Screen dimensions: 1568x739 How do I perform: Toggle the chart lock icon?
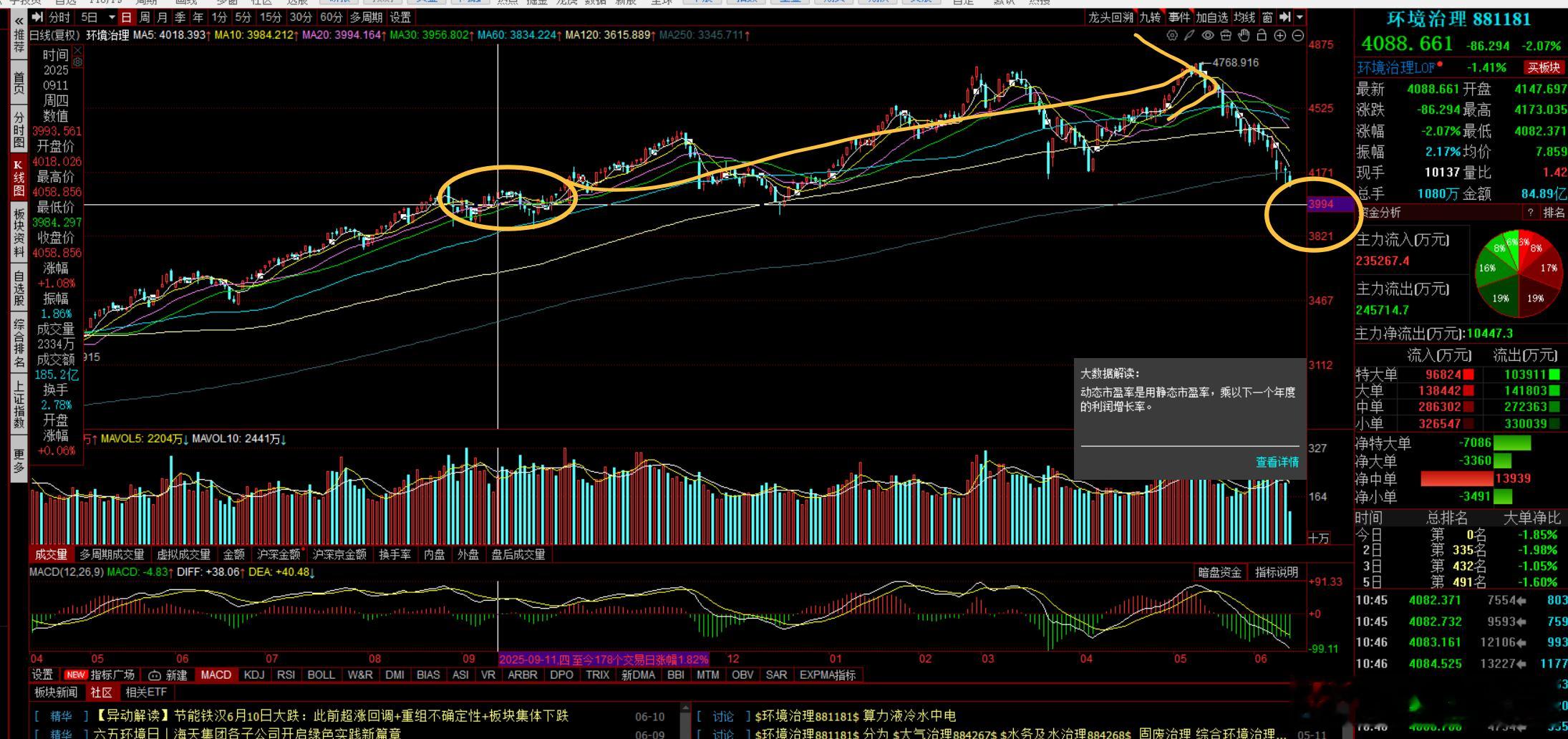tap(1262, 35)
